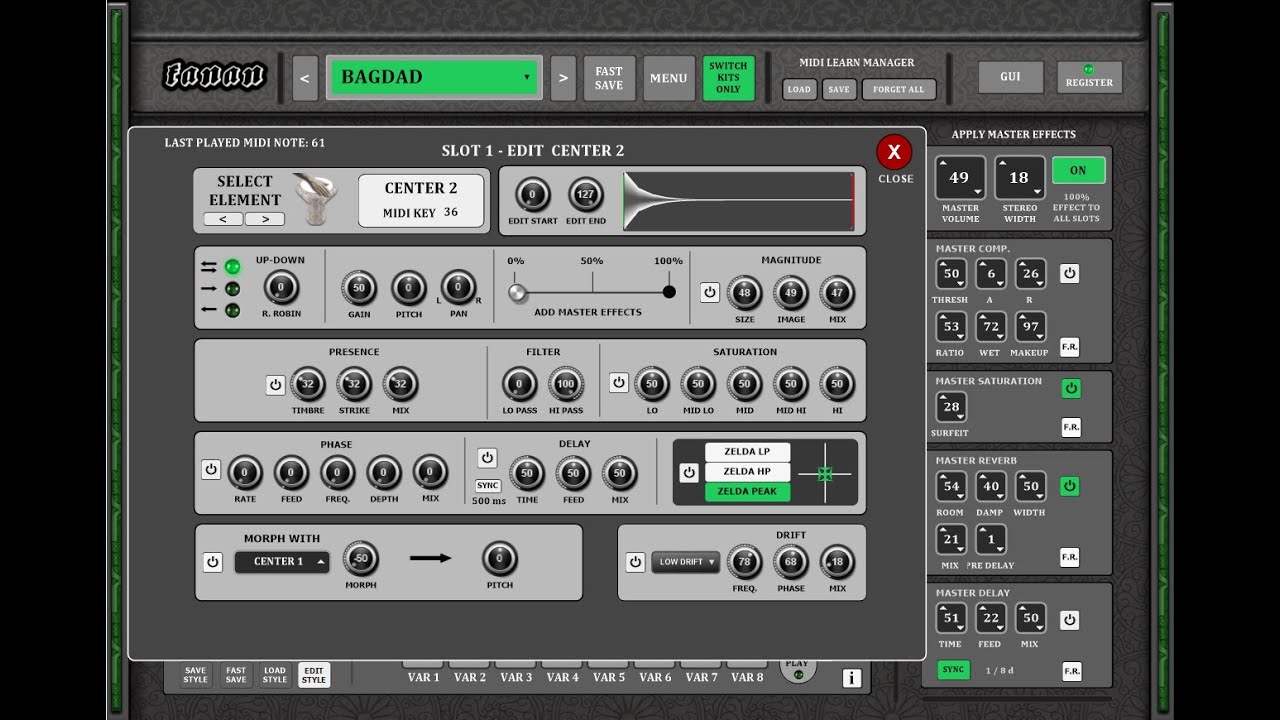Viewport: 1280px width, 720px height.
Task: Select next element arrow
Action: click(x=265, y=219)
